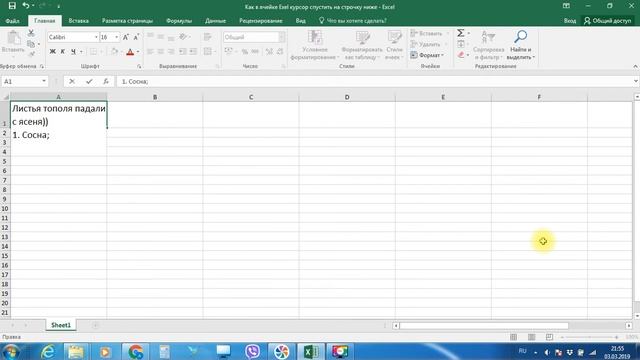Screen dimensions: 640x360
Task: Click the Select All corner triangle of the grid
Action: click(5, 97)
